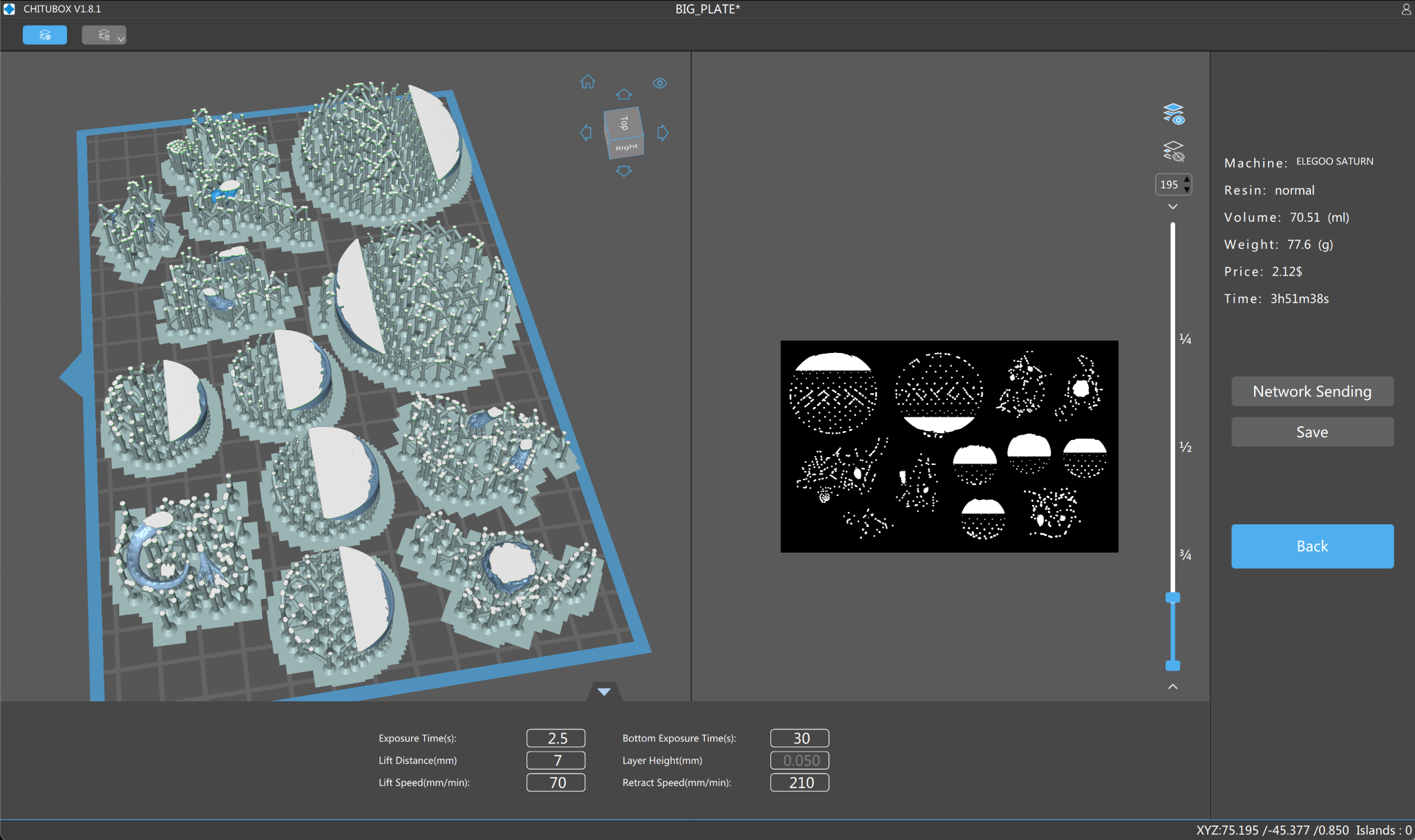The width and height of the screenshot is (1415, 840).
Task: Rotate view down with bottom arrow
Action: pyautogui.click(x=624, y=171)
